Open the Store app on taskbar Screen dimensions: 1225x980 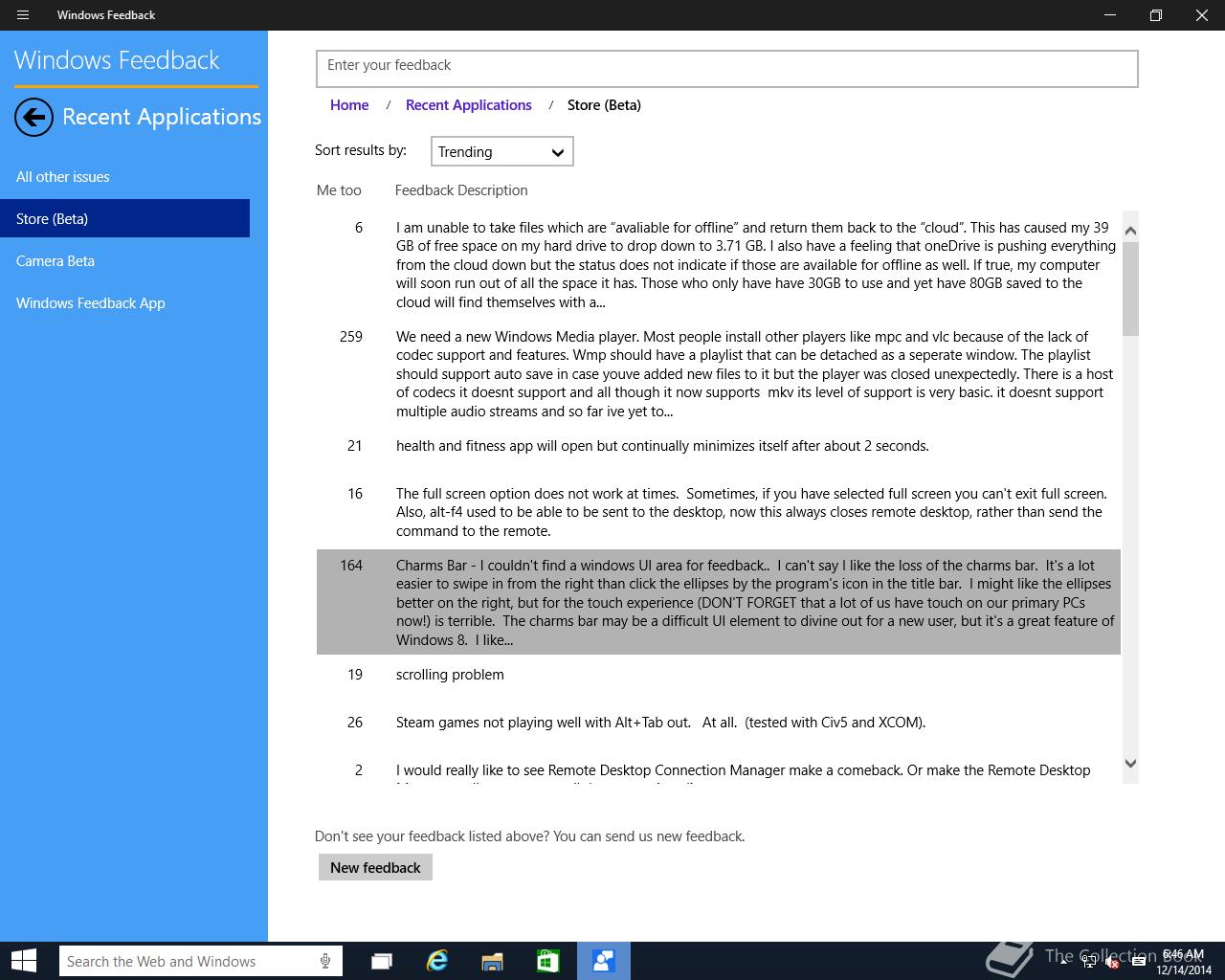tap(547, 961)
